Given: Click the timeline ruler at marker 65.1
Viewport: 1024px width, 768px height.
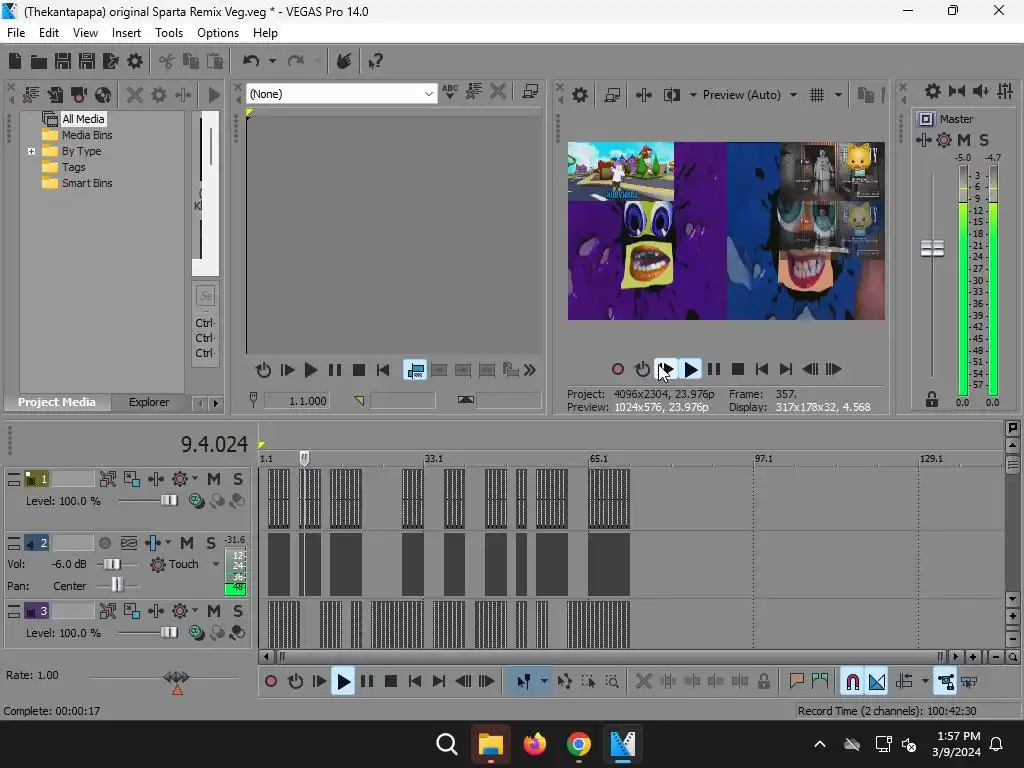Looking at the screenshot, I should [x=598, y=459].
